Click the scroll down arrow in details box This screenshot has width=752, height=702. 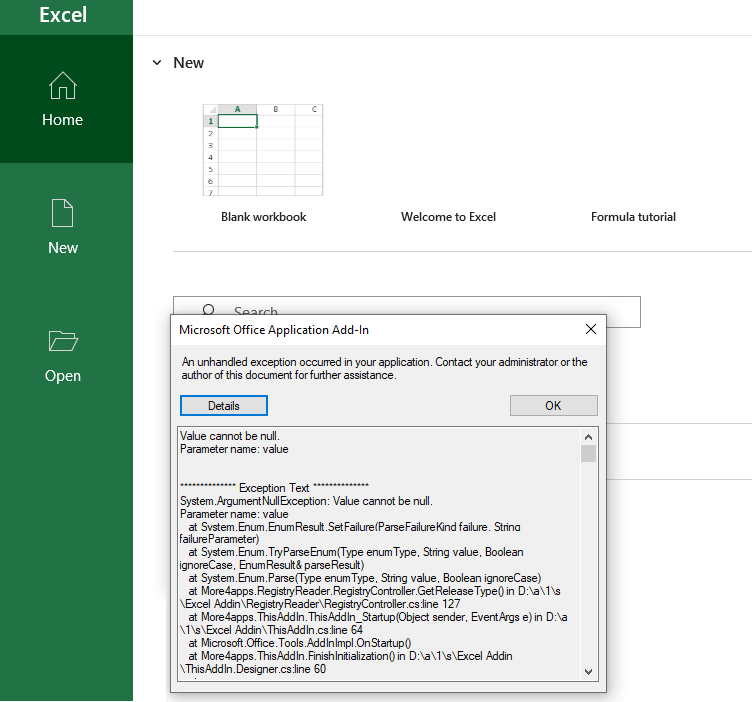(588, 671)
